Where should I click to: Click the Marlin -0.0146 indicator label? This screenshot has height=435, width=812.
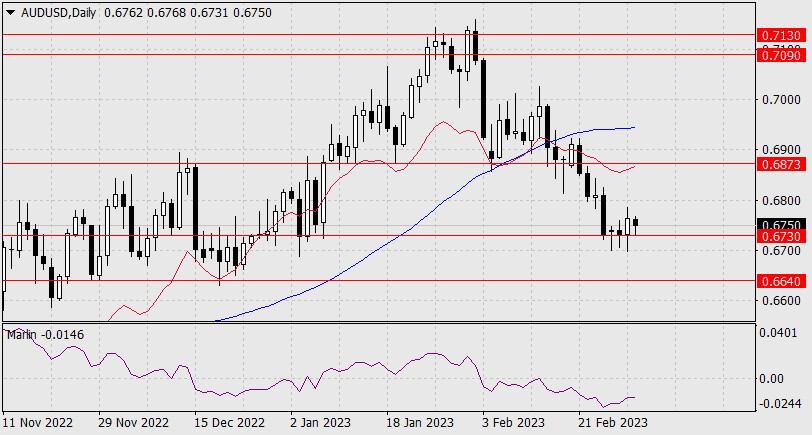pos(45,335)
